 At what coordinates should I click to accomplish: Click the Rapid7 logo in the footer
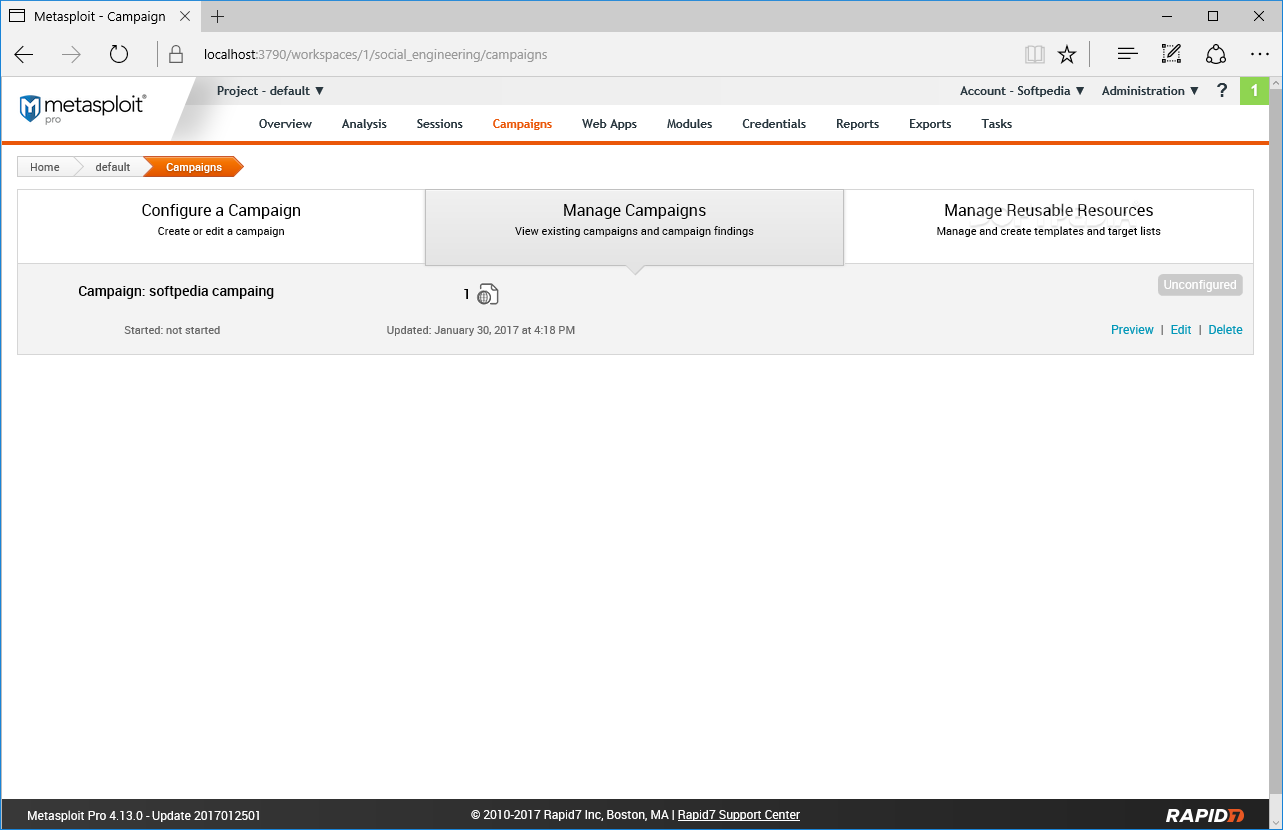(x=1205, y=815)
